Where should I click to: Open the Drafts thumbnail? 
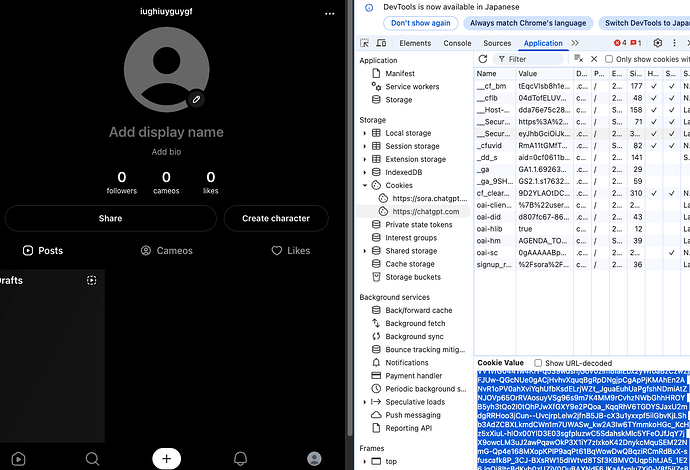[52, 356]
